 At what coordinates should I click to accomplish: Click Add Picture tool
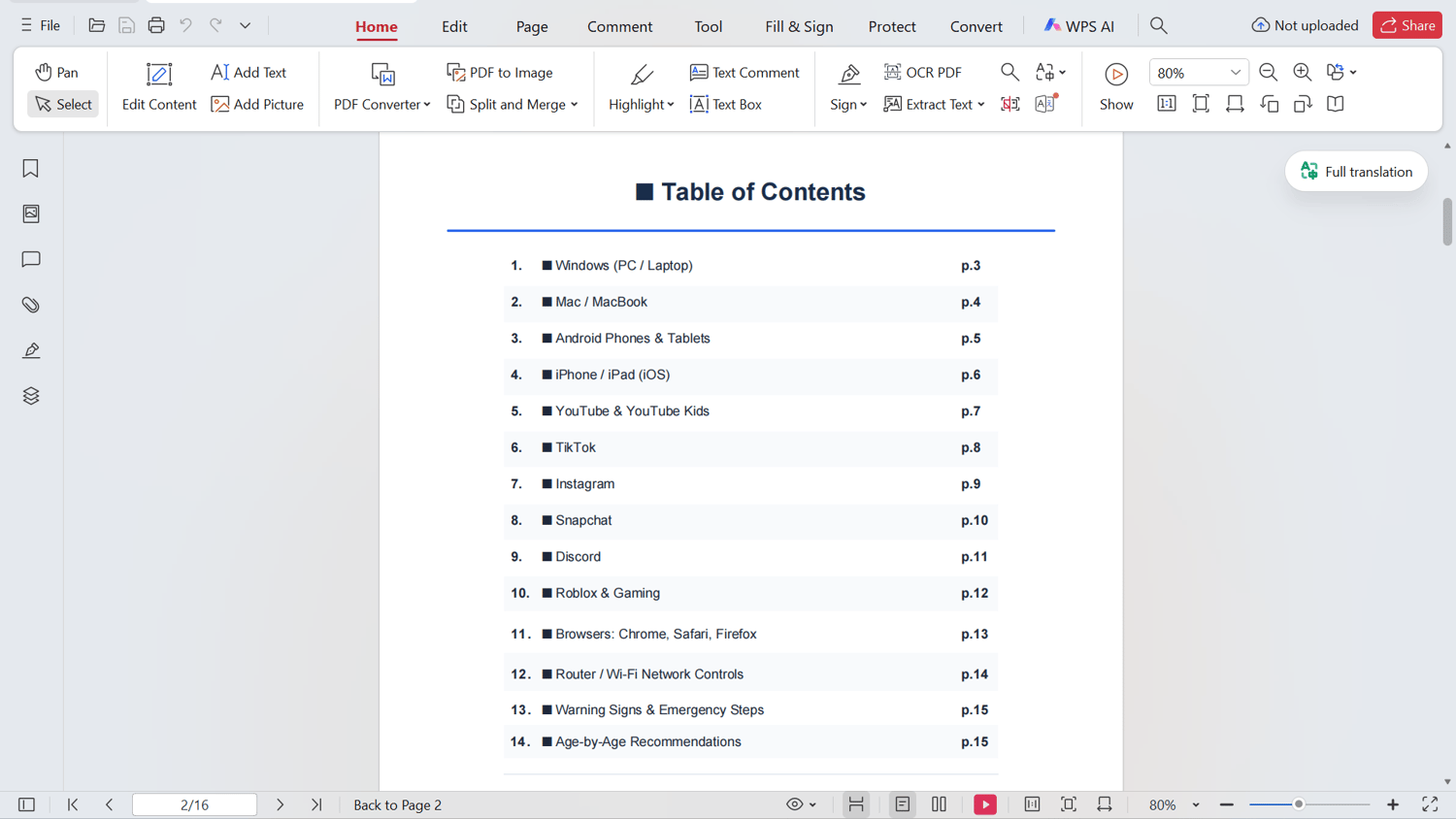click(x=257, y=104)
